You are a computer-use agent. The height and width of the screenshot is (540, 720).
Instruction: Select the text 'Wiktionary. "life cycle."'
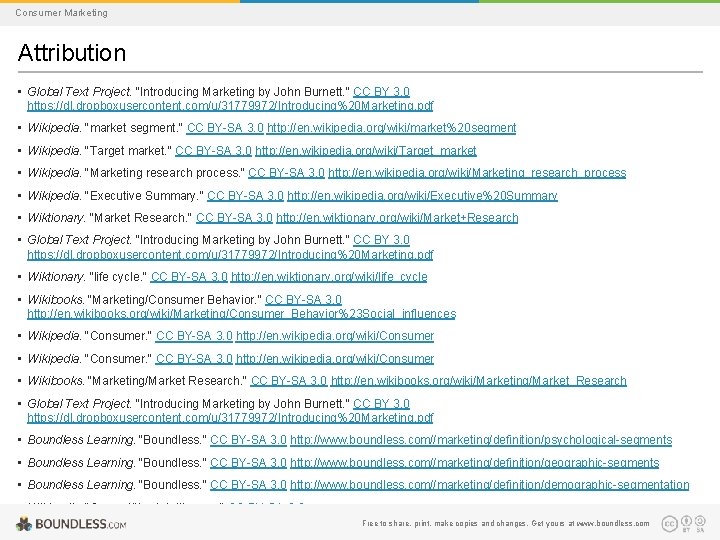(x=87, y=277)
